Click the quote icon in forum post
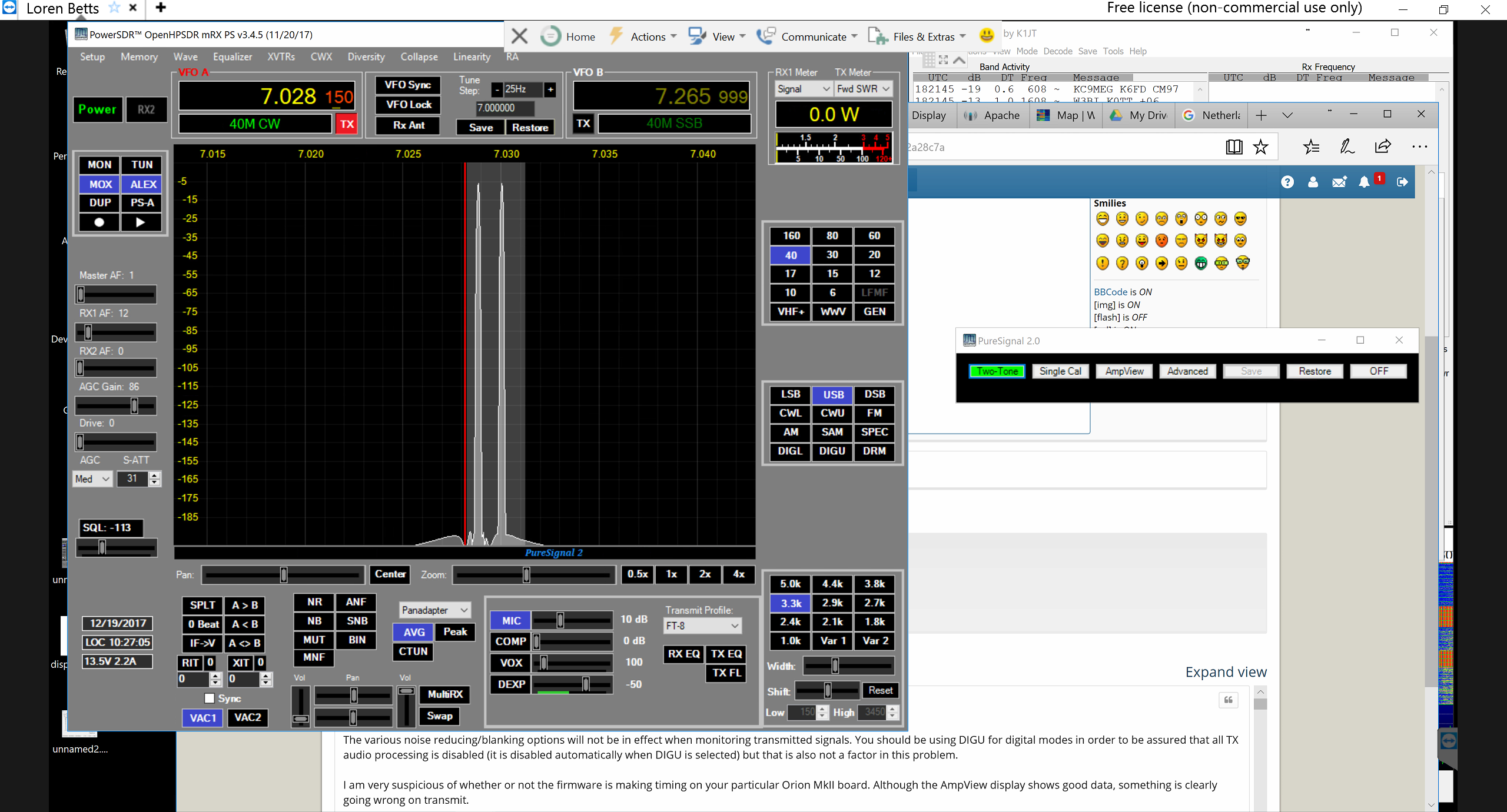 point(1229,700)
